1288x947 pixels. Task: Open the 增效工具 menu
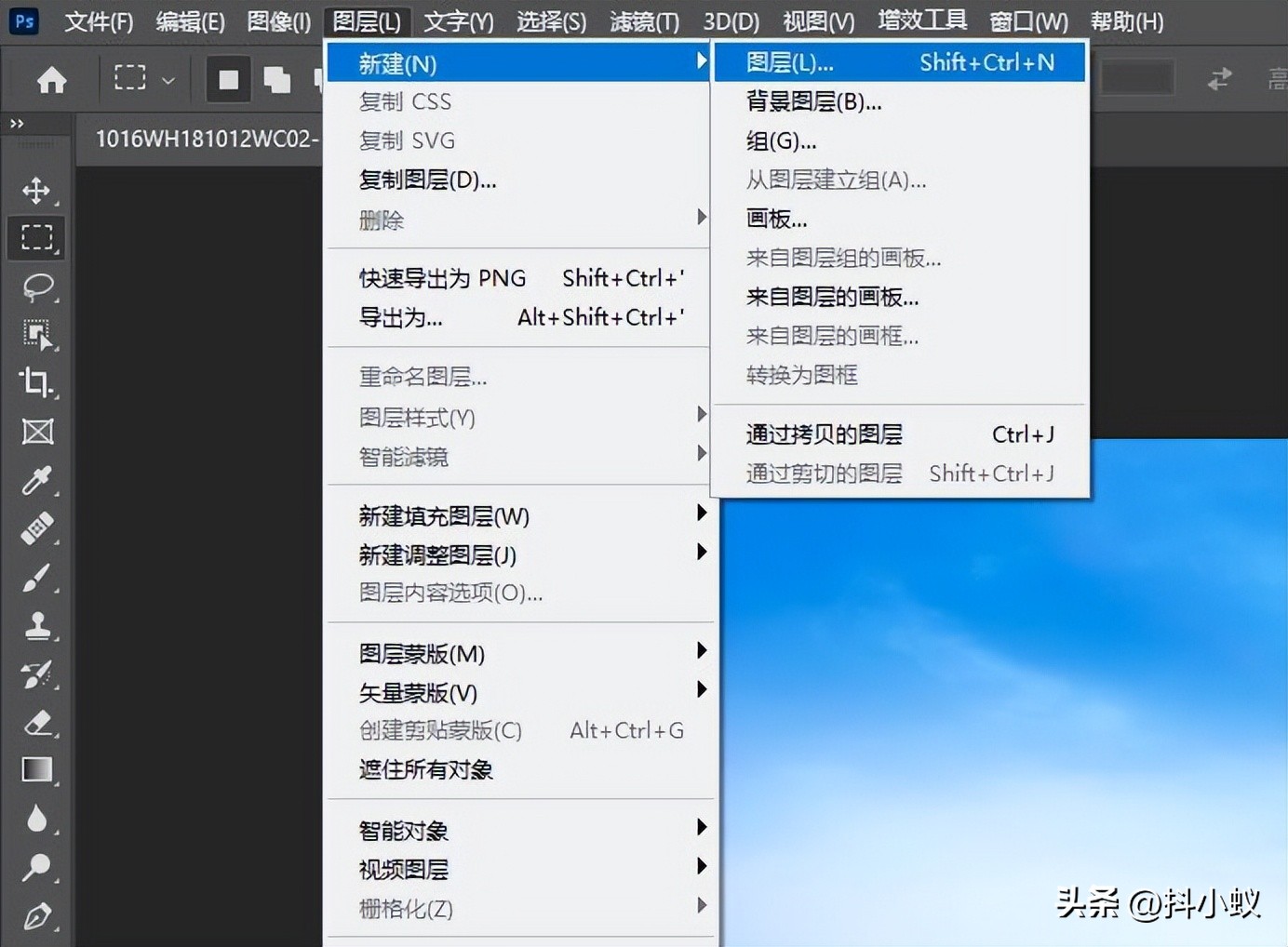922,20
